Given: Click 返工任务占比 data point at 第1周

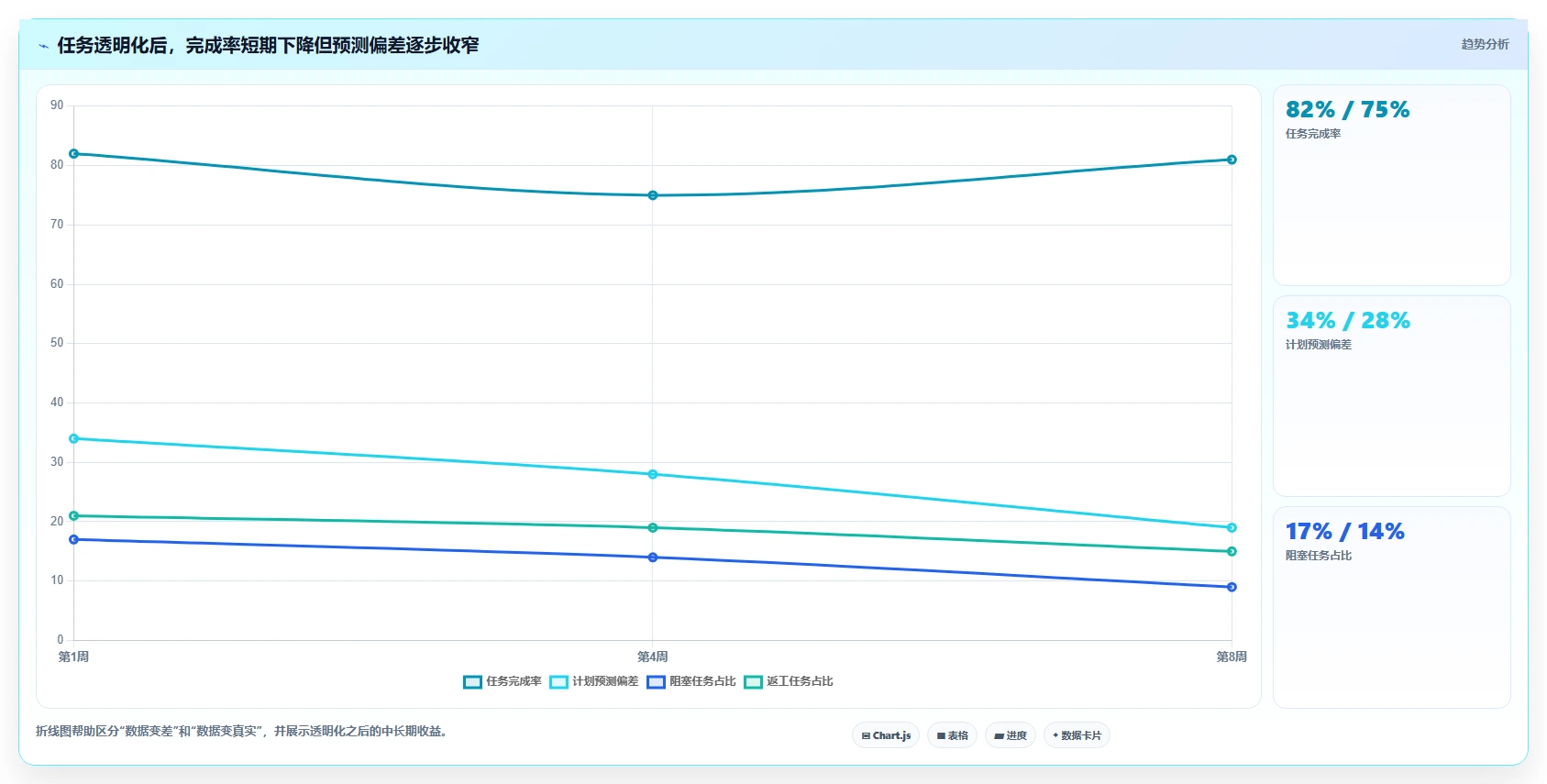Looking at the screenshot, I should [x=74, y=515].
